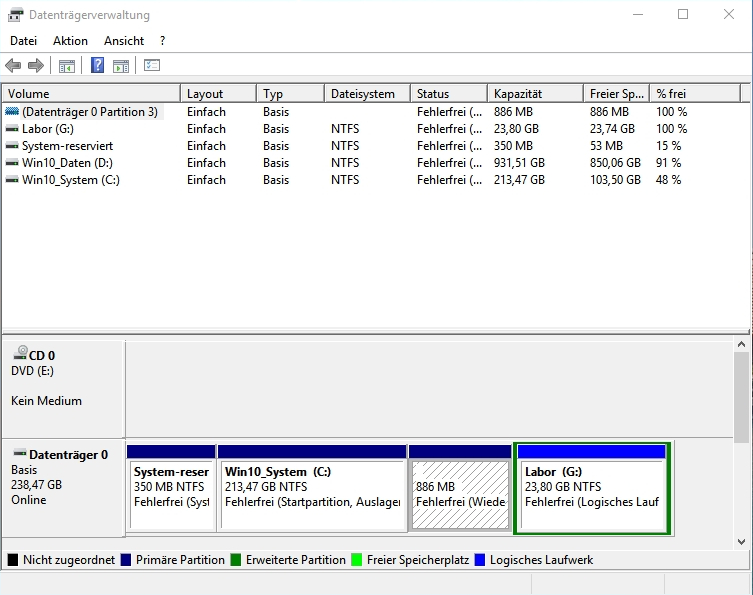
Task: Click the dark blue Primäre Partition legend swatch
Action: pyautogui.click(x=126, y=560)
